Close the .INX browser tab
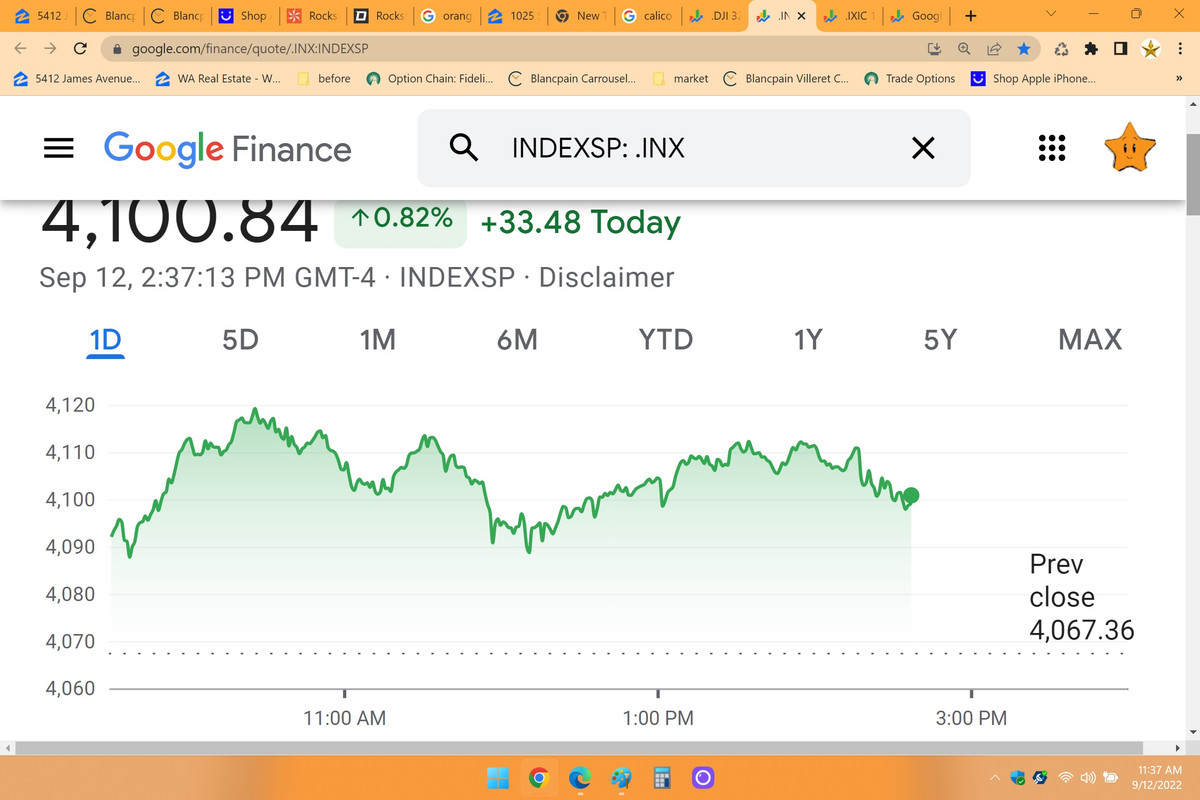The image size is (1200, 800). [800, 16]
